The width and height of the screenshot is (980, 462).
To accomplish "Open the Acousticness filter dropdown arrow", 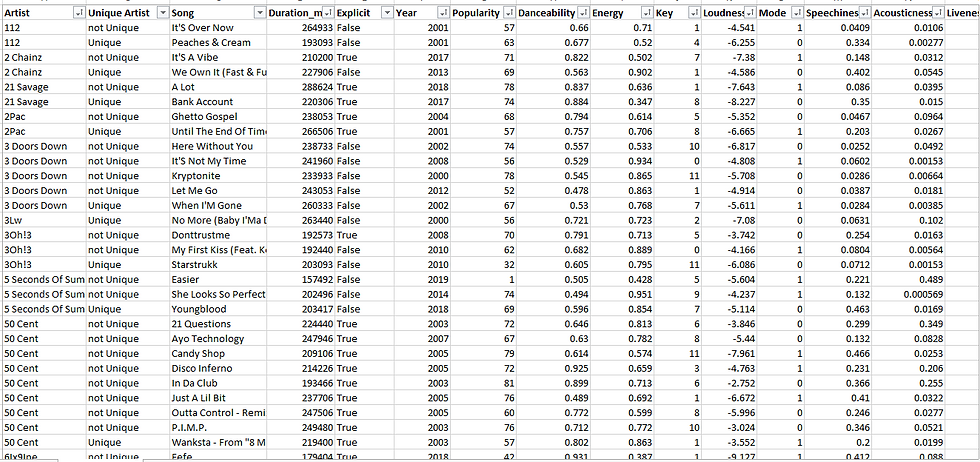I will 938,13.
